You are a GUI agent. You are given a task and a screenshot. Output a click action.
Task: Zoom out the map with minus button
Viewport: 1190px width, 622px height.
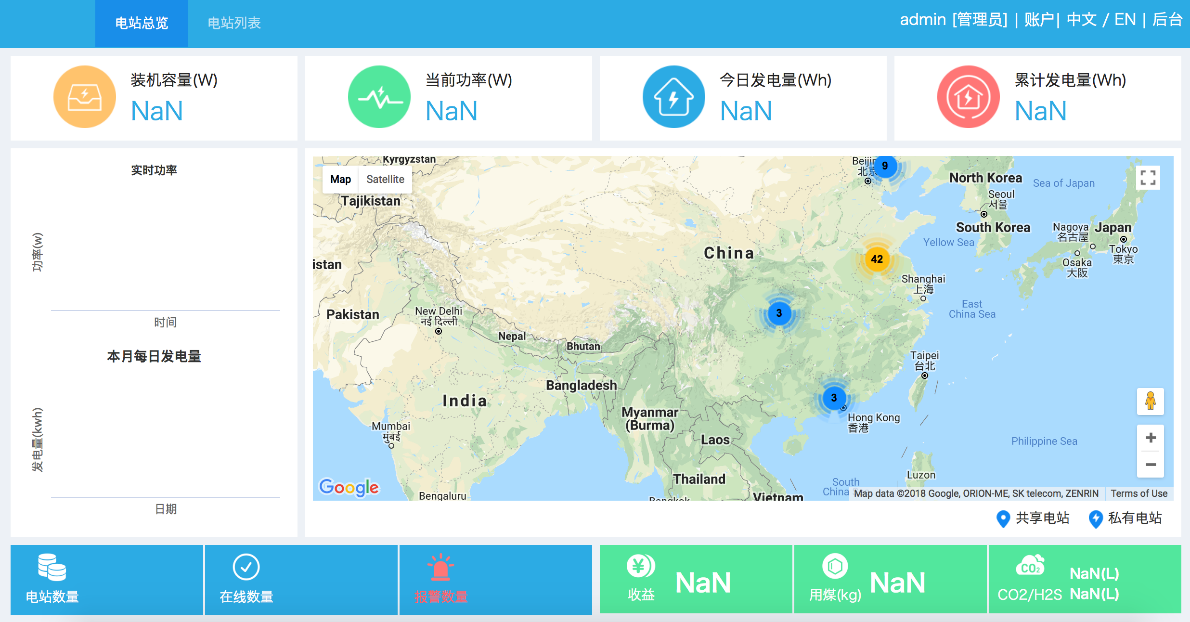click(1151, 464)
